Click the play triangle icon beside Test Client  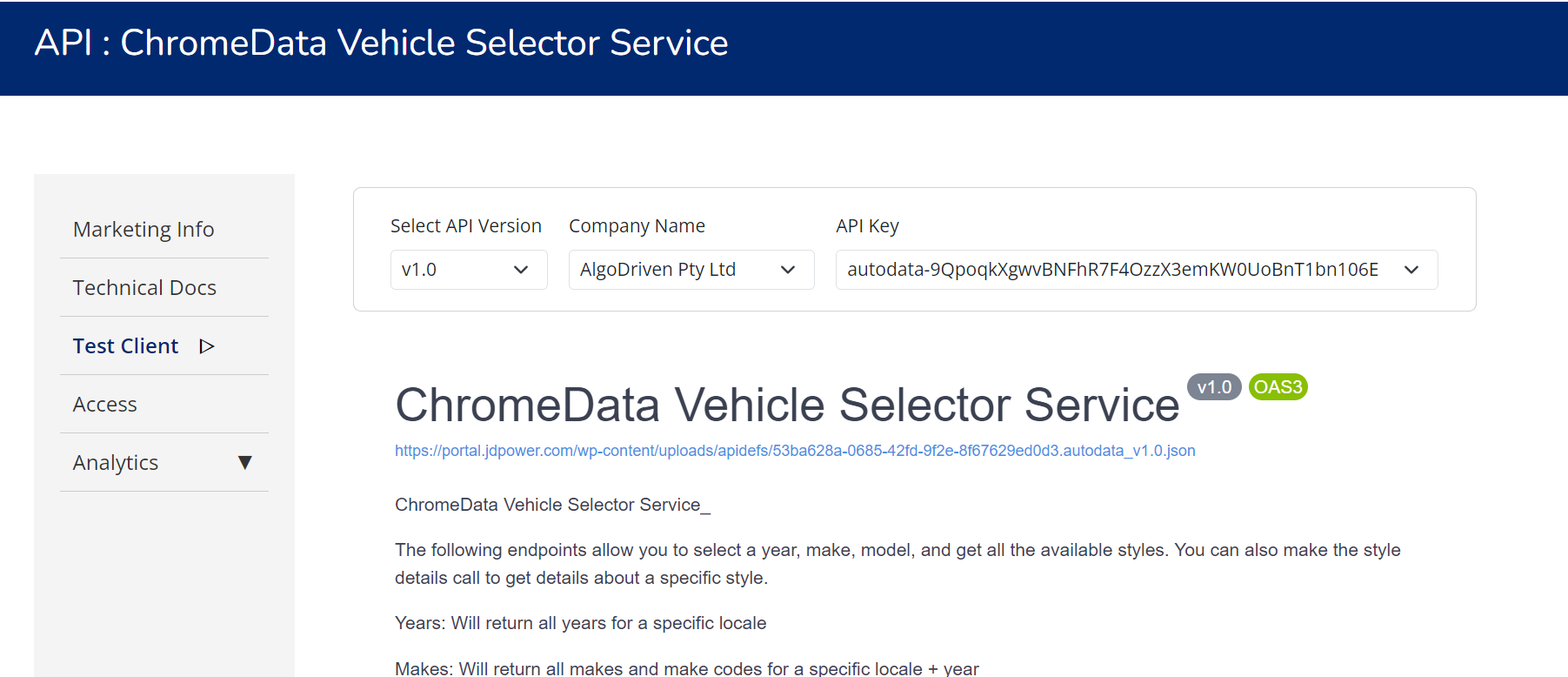(206, 346)
